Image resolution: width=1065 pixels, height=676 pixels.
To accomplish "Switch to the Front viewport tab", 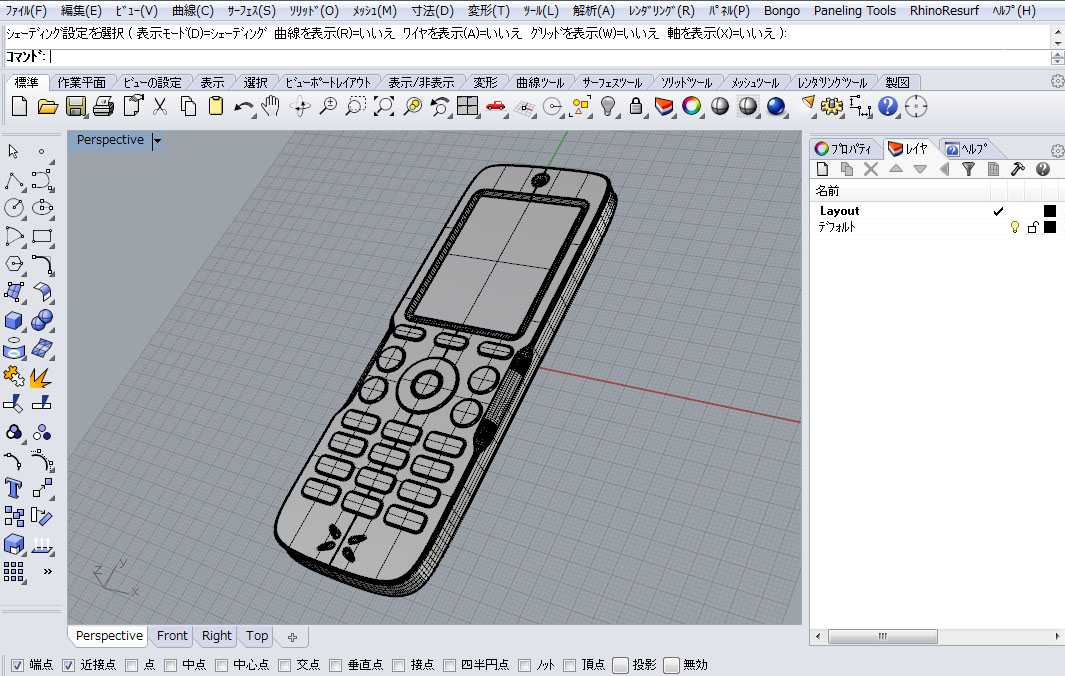I will point(172,636).
